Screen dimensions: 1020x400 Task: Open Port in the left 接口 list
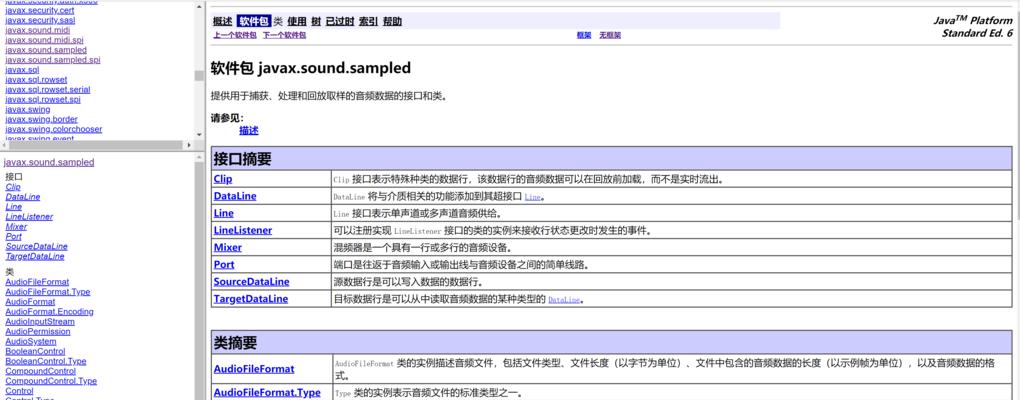[14, 236]
